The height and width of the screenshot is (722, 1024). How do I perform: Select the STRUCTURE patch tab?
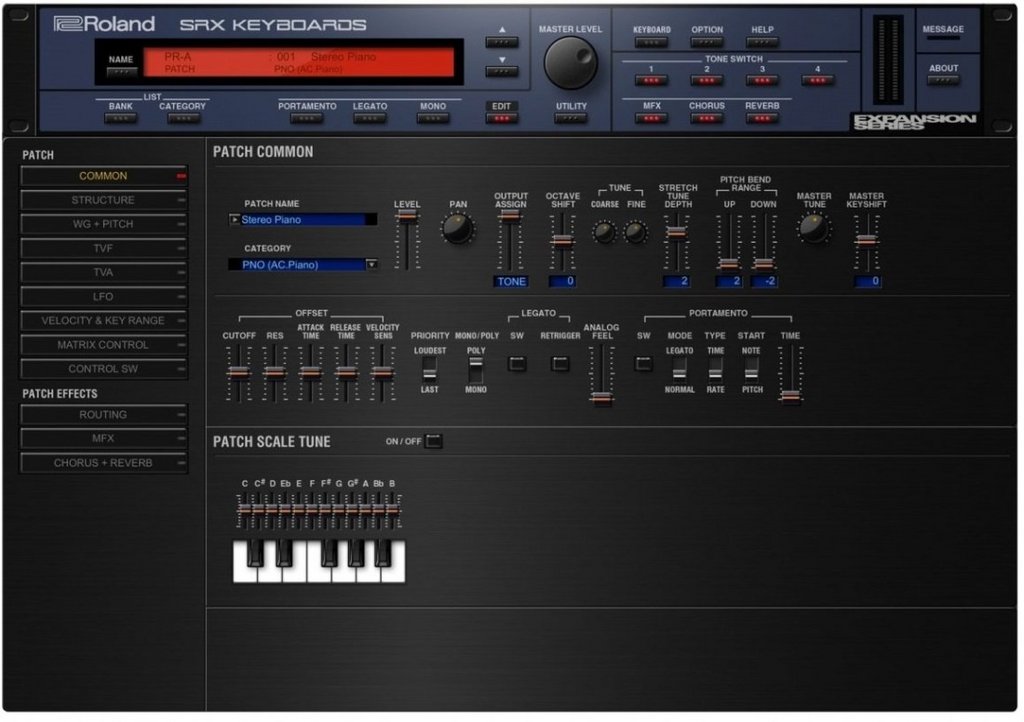tap(103, 200)
